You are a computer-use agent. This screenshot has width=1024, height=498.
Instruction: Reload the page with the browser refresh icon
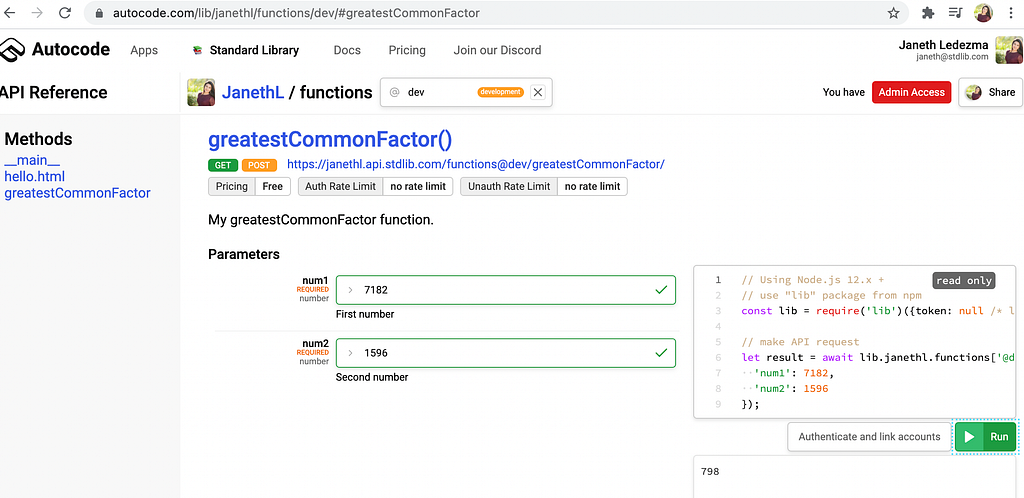[x=65, y=12]
